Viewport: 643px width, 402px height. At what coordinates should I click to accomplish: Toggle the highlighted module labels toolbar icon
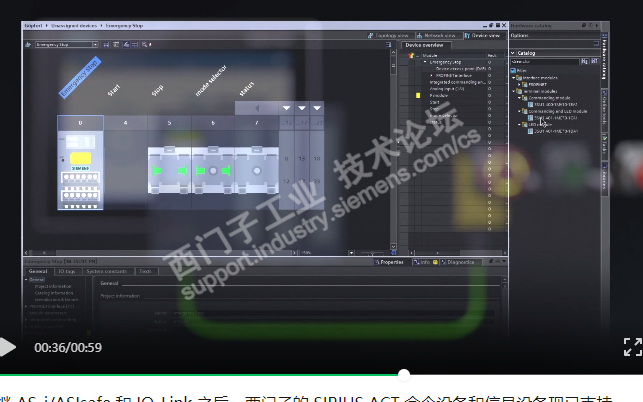point(126,44)
